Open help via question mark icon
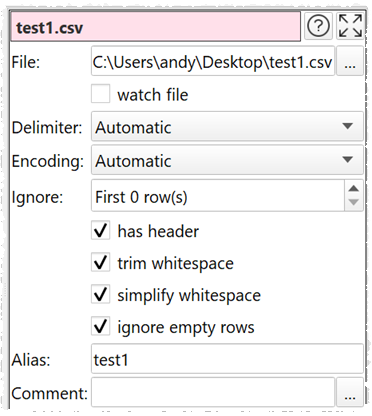The image size is (372, 416). pos(318,26)
